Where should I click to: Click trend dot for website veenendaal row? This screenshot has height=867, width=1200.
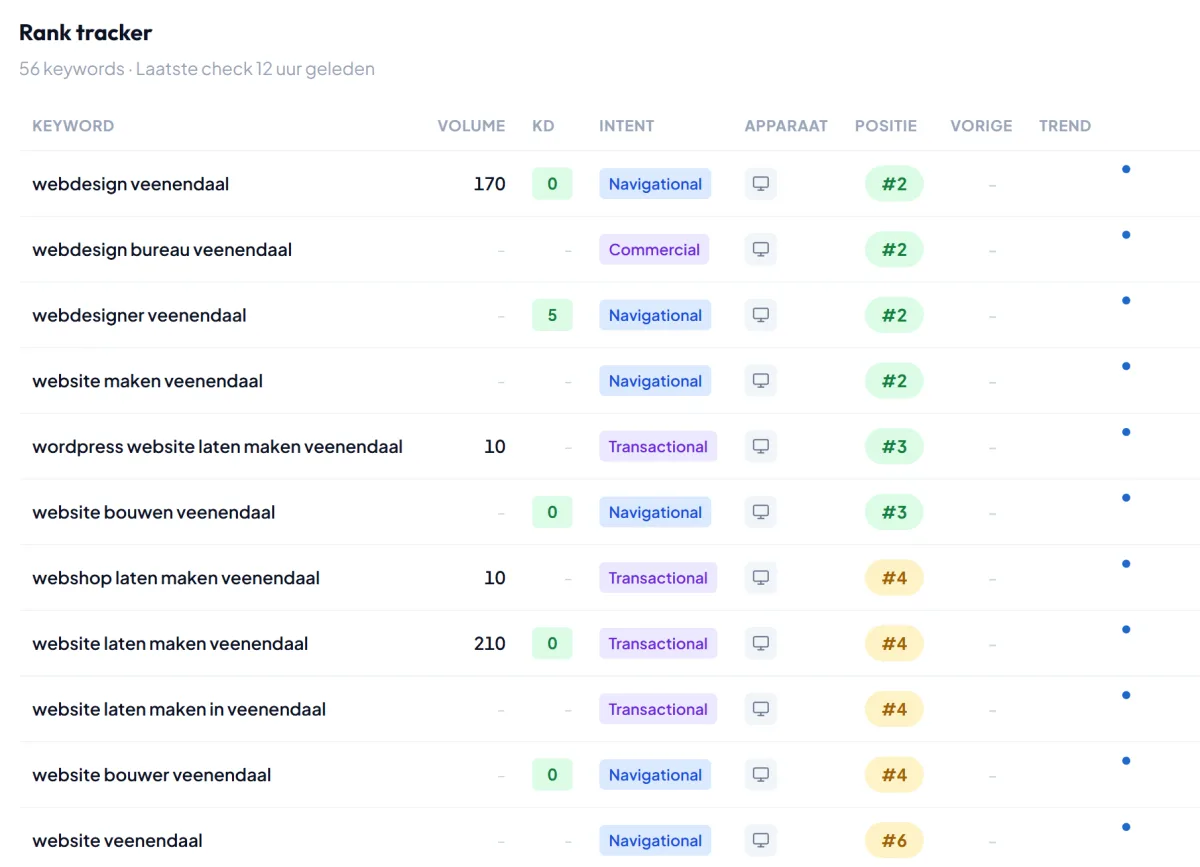tap(1126, 826)
